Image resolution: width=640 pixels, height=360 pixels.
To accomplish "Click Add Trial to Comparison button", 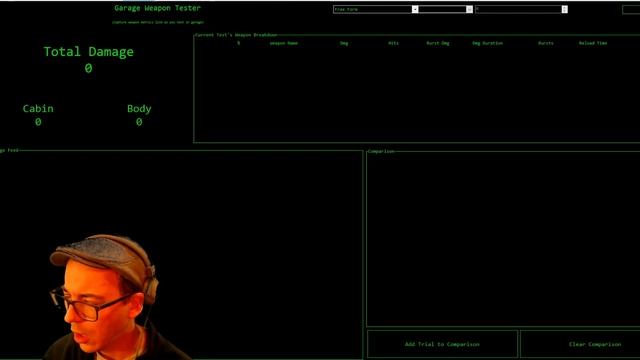I will click(442, 344).
